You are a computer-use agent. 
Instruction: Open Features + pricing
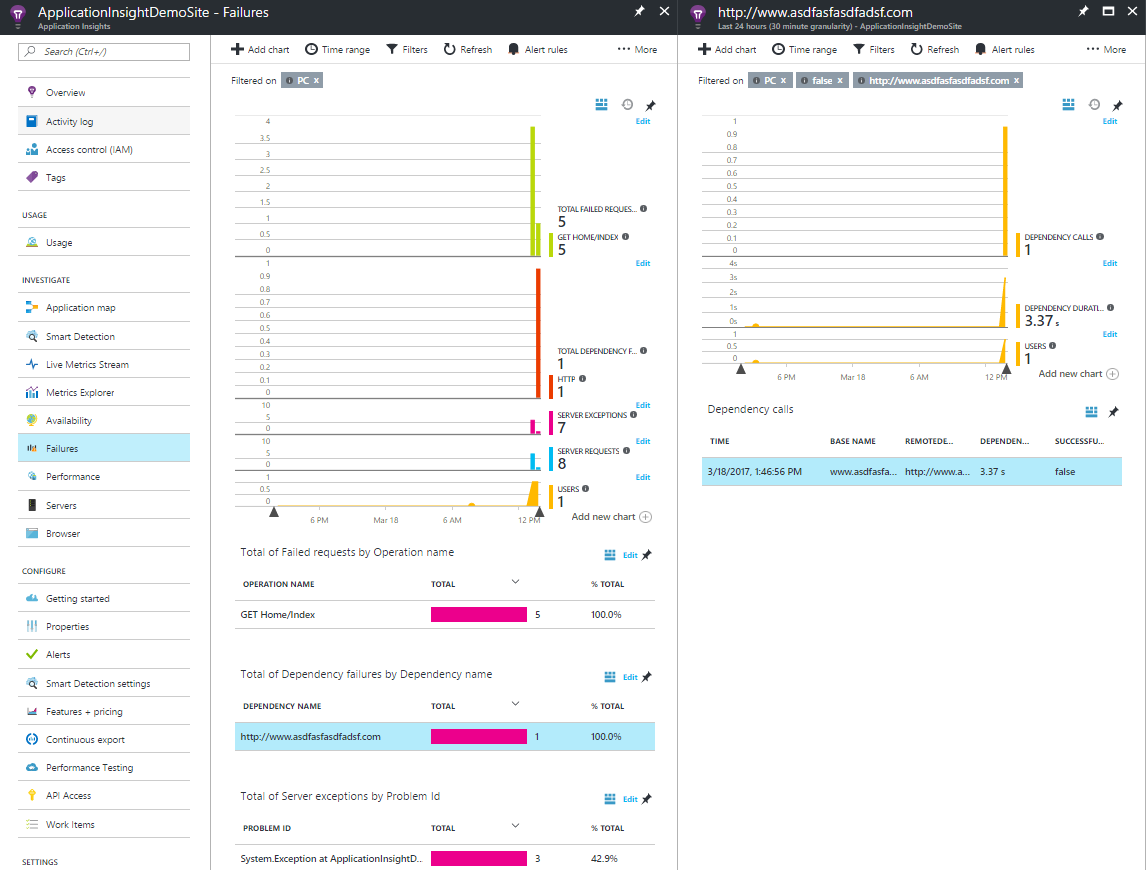[x=103, y=711]
